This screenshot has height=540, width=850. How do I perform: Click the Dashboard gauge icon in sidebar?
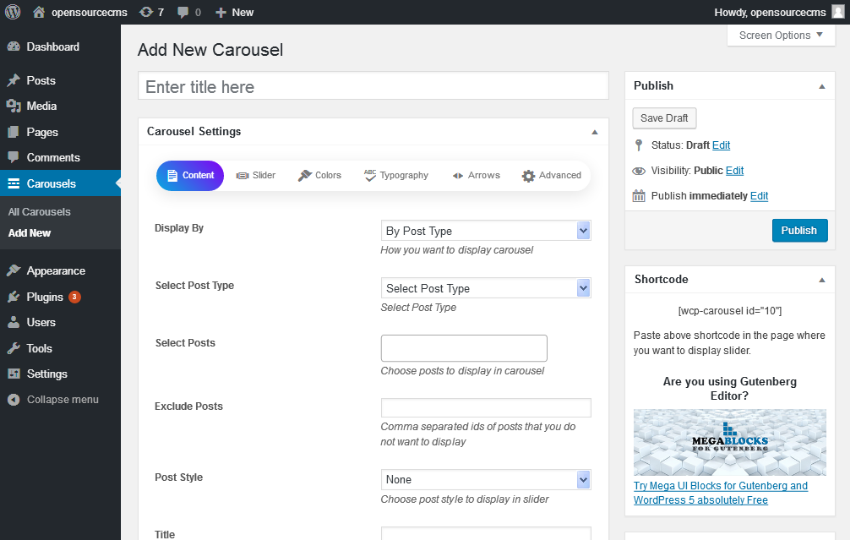(14, 47)
